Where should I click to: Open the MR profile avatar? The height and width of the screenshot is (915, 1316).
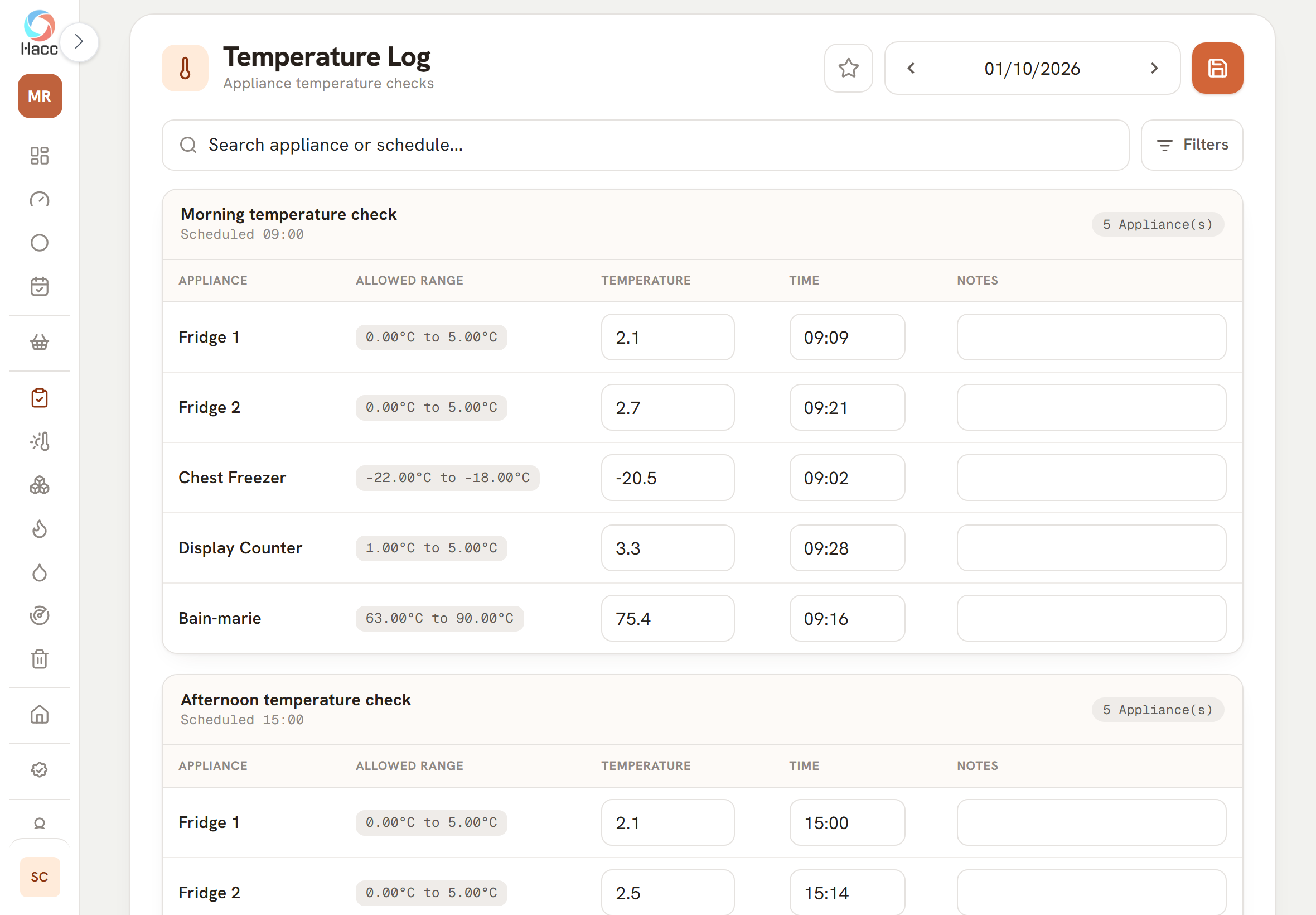coord(40,96)
